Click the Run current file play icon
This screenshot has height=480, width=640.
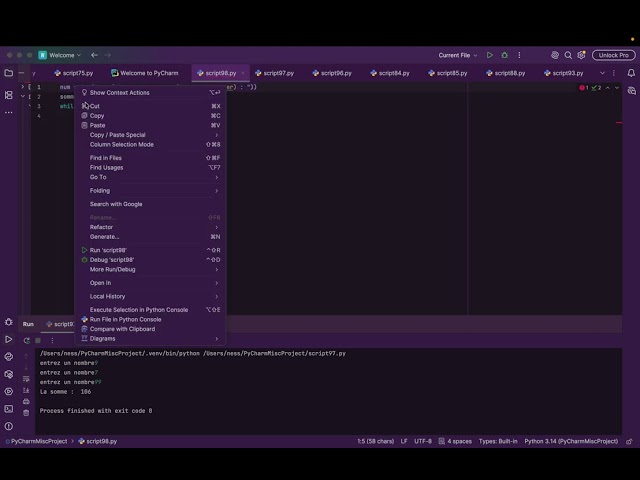coord(489,55)
